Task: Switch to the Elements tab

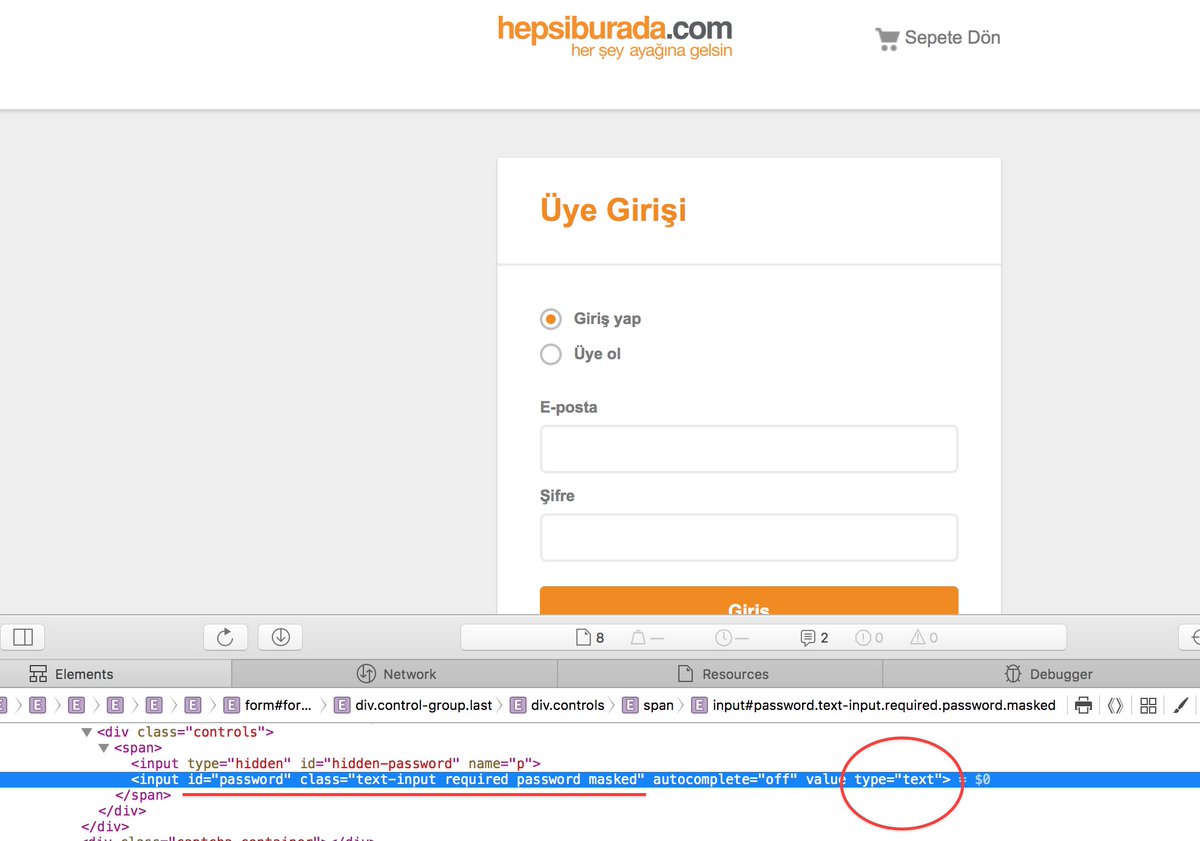Action: tap(115, 674)
